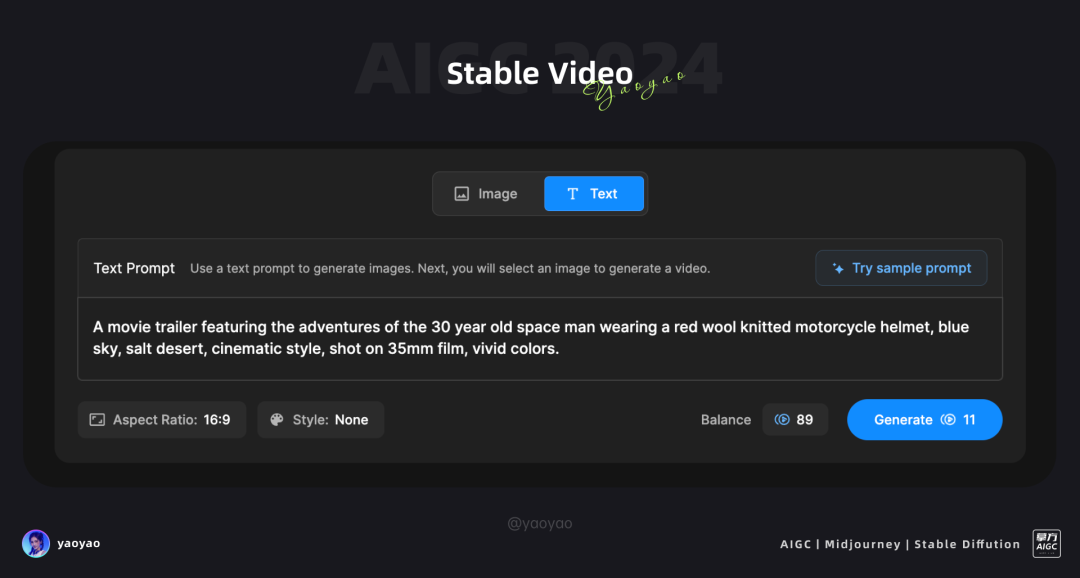Image resolution: width=1080 pixels, height=578 pixels.
Task: Click the credit icon inside Generate button
Action: (x=948, y=420)
